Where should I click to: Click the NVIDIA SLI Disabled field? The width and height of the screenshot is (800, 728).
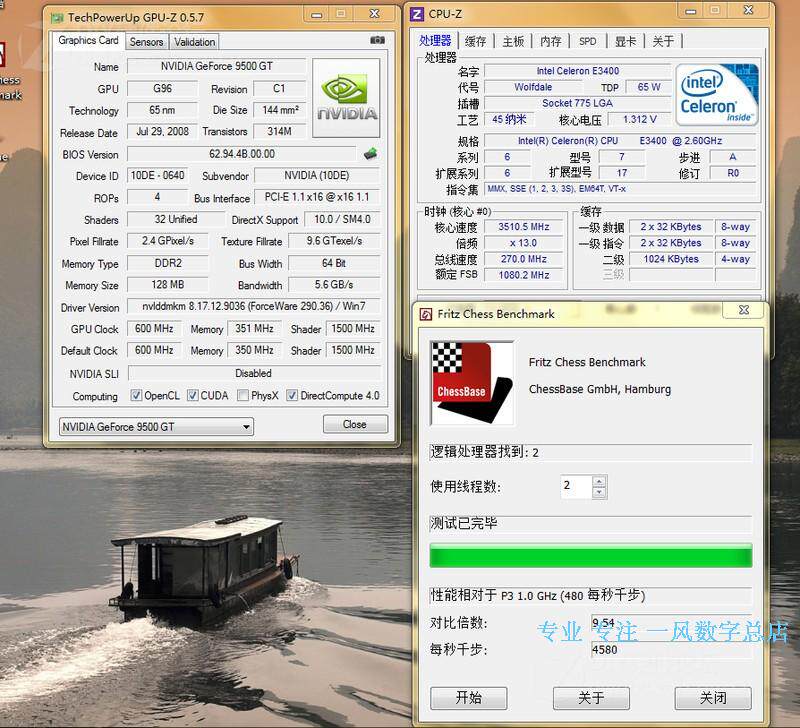(254, 373)
